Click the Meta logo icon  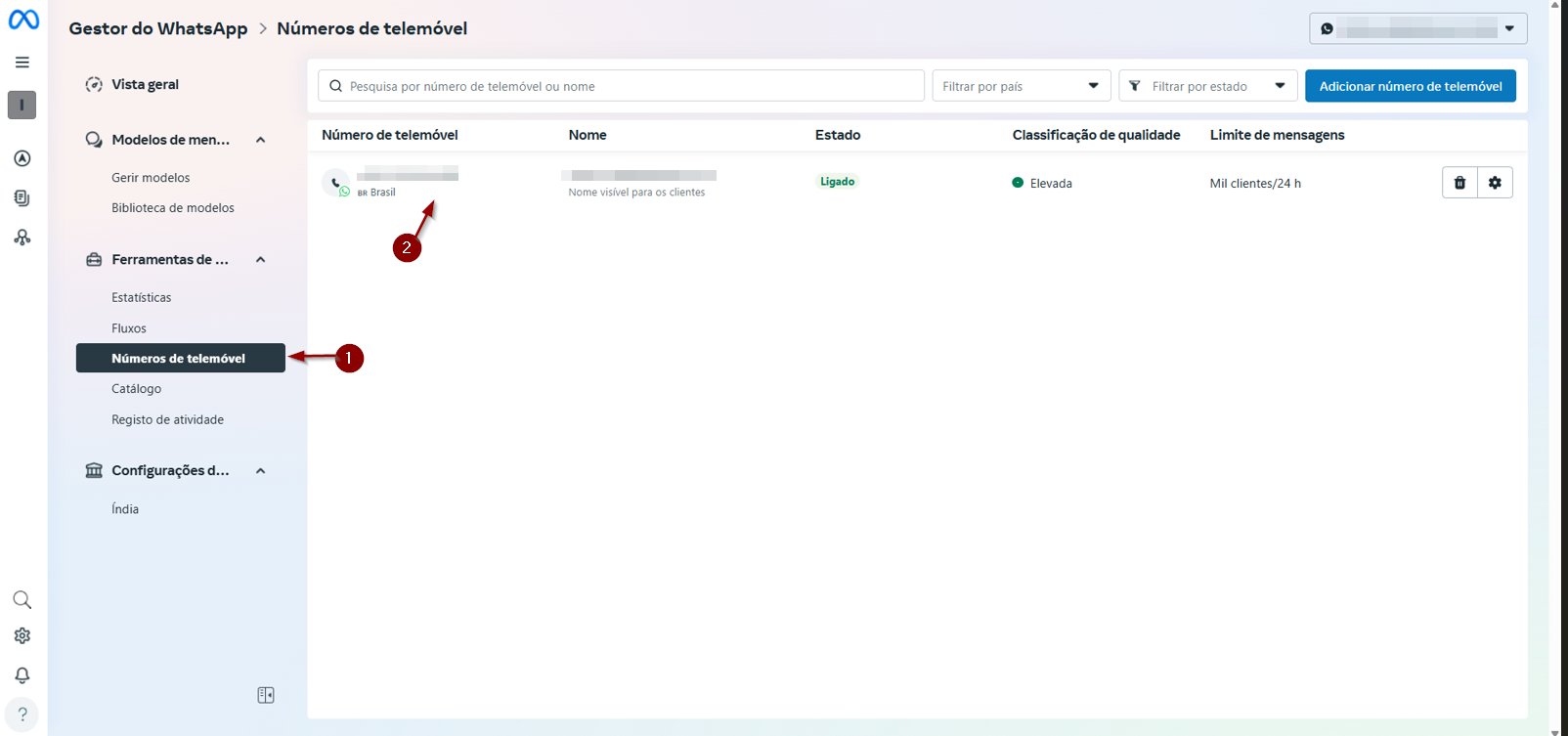[x=23, y=20]
